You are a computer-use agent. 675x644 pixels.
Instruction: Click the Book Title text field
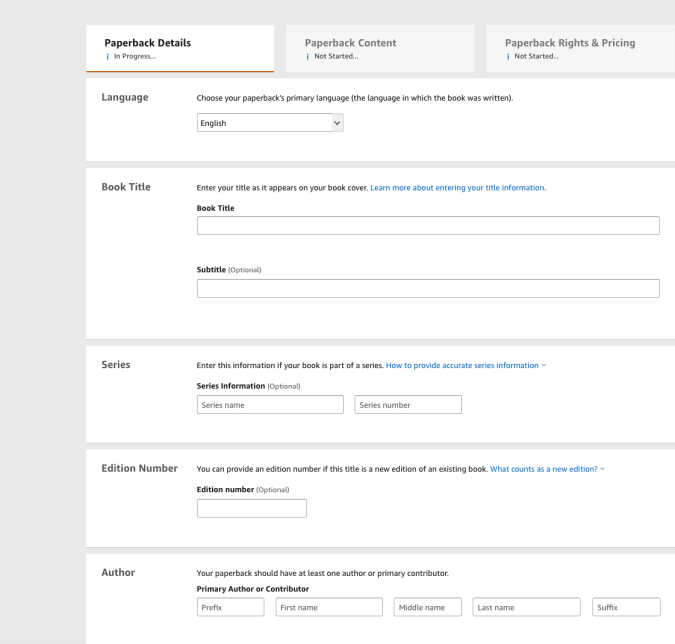click(x=428, y=226)
